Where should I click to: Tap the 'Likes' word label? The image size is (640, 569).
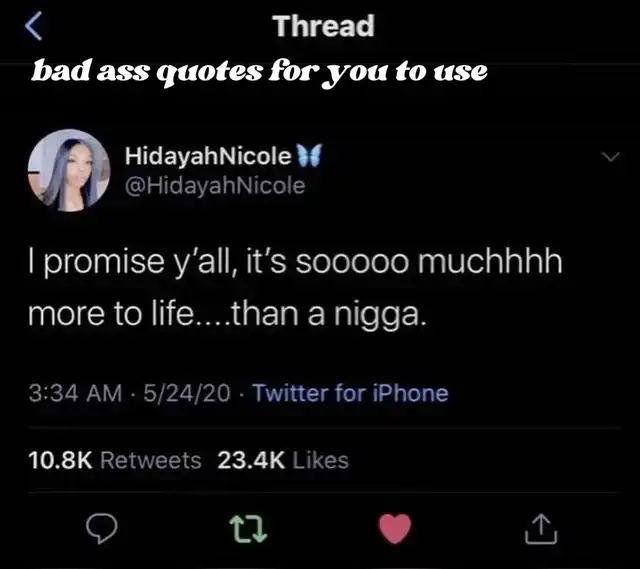[x=321, y=460]
